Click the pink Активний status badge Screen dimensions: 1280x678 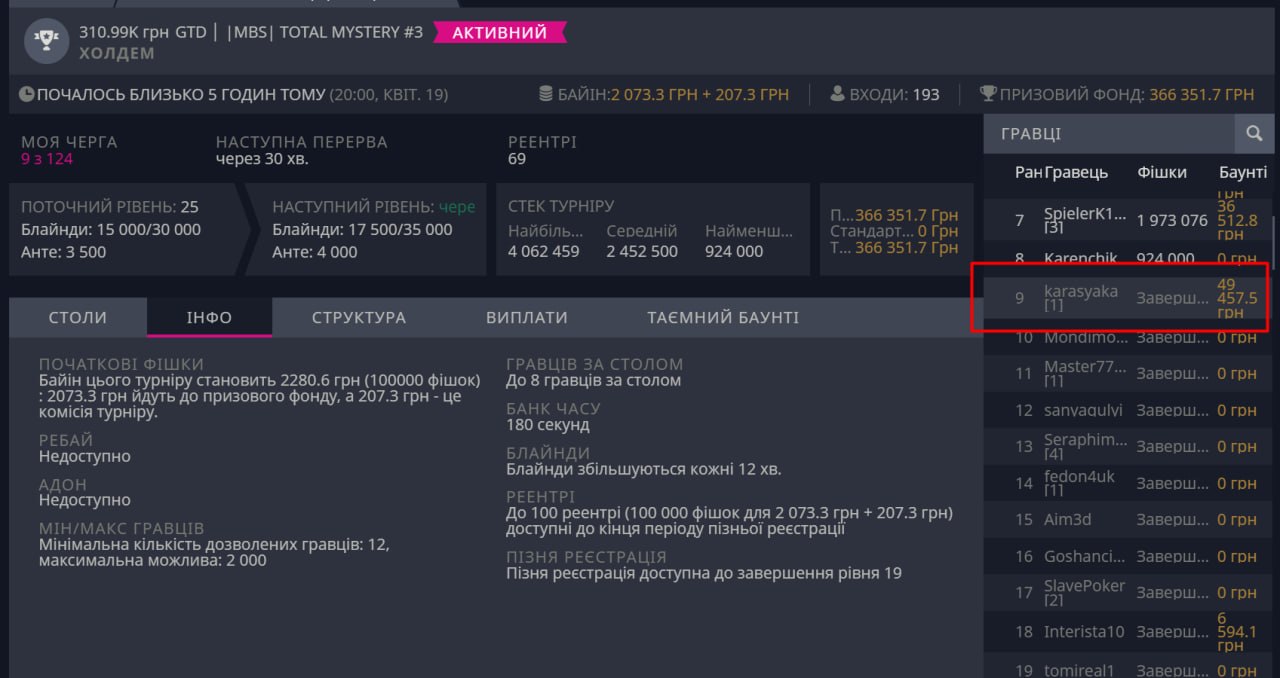[499, 33]
